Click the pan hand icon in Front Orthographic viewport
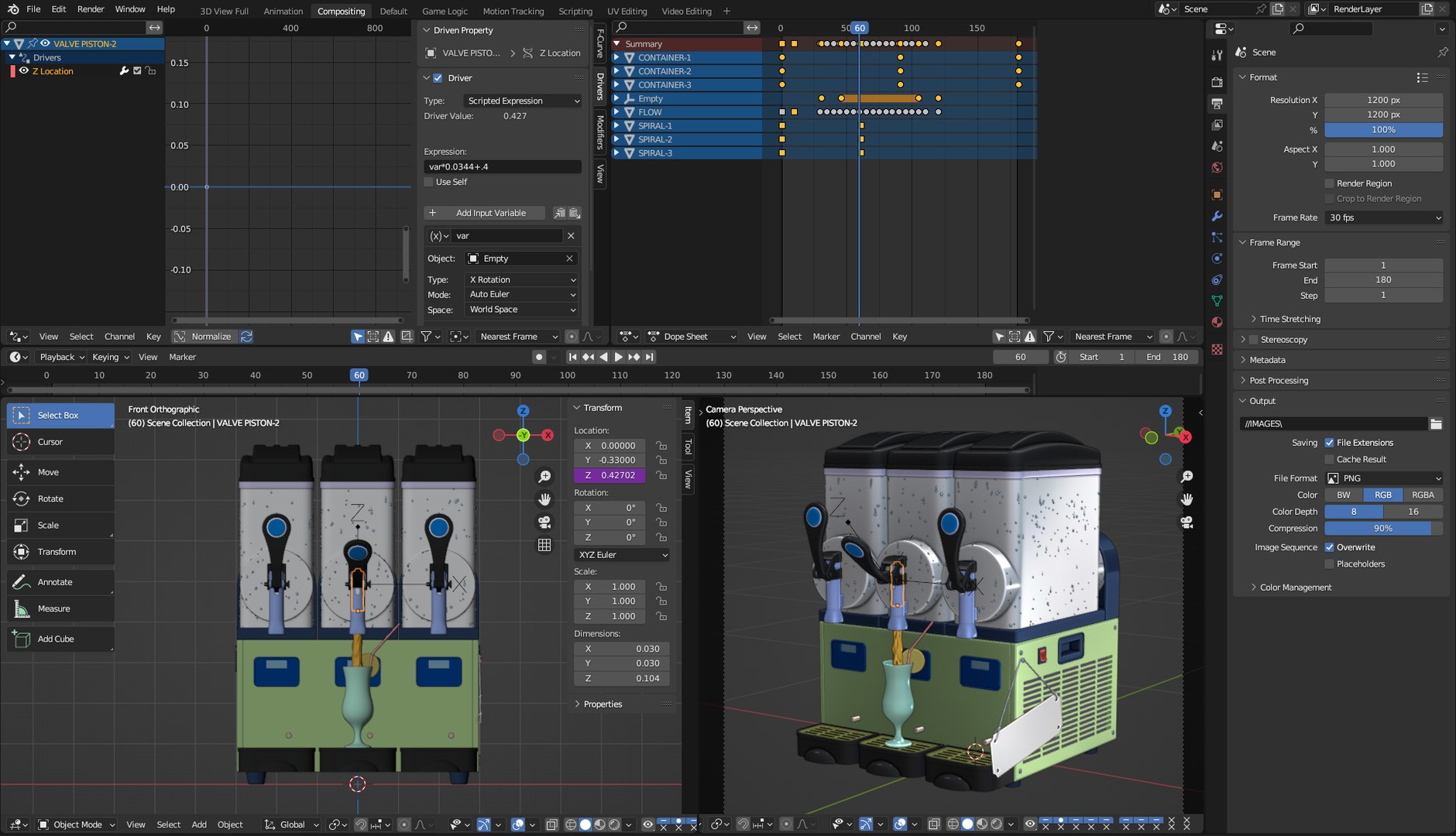Screen dimensions: 1456x836 tap(544, 499)
